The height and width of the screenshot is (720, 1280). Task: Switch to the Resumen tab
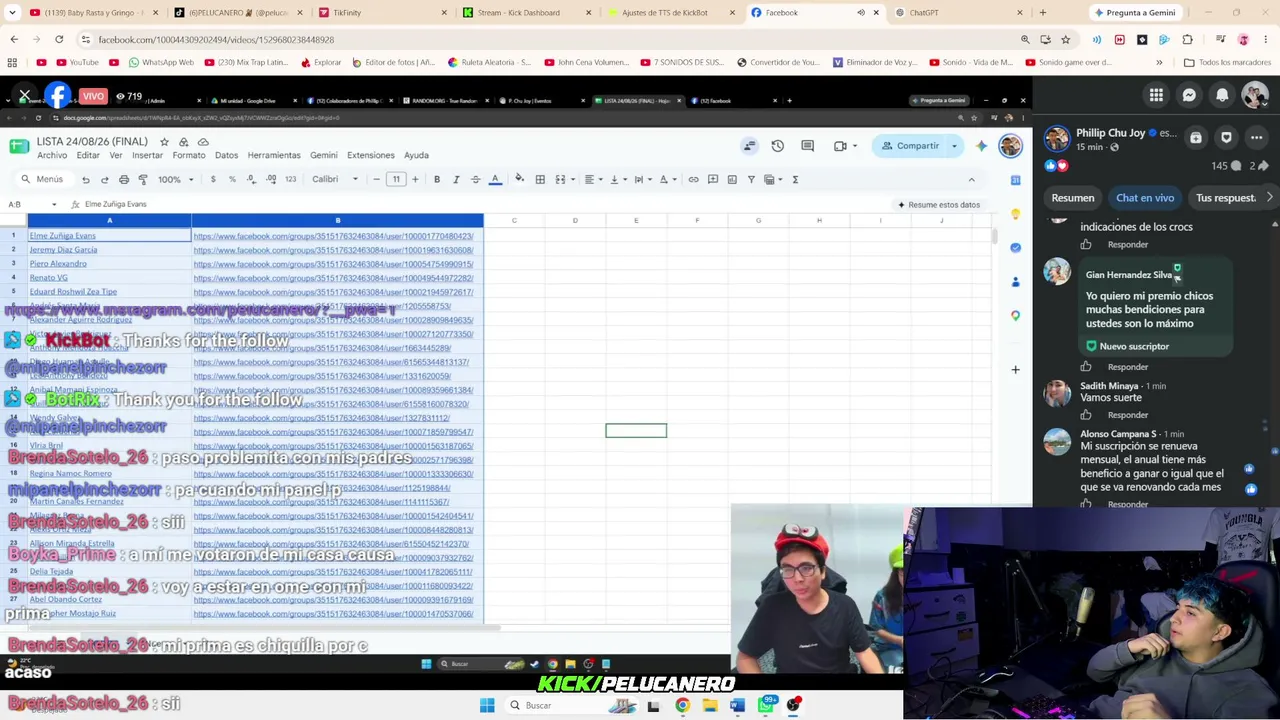pyautogui.click(x=1073, y=198)
